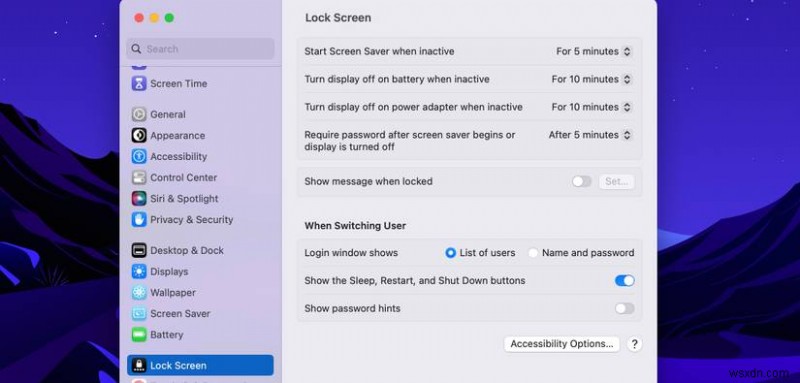Enable Show message when locked switch

[582, 182]
